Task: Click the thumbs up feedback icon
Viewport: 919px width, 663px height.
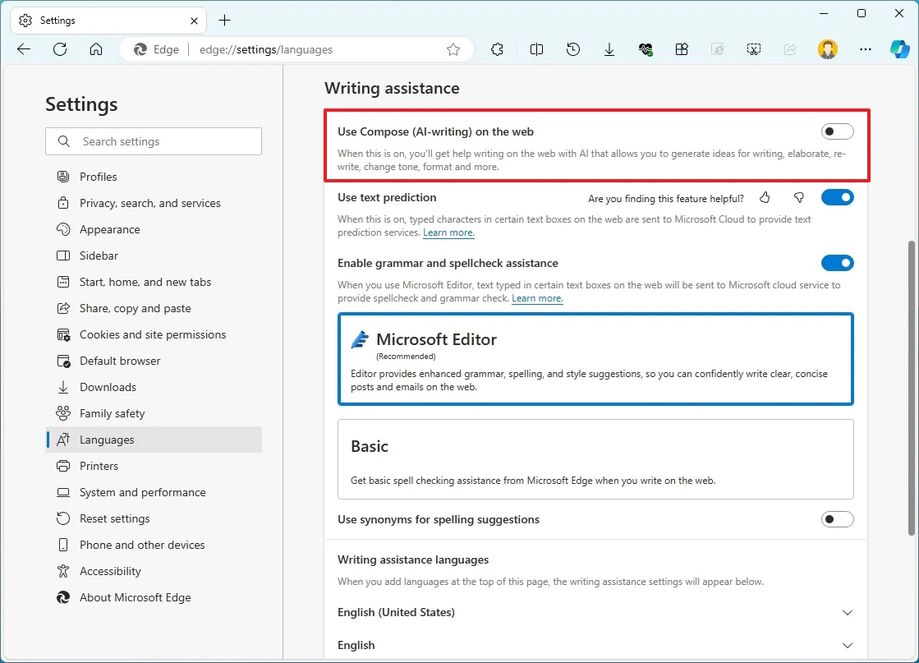Action: point(765,198)
